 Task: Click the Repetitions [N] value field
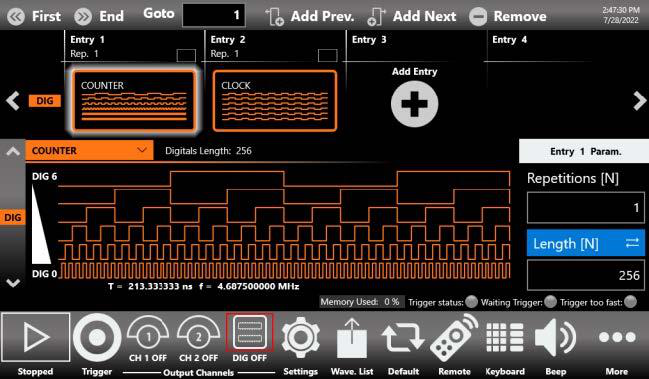click(x=586, y=207)
